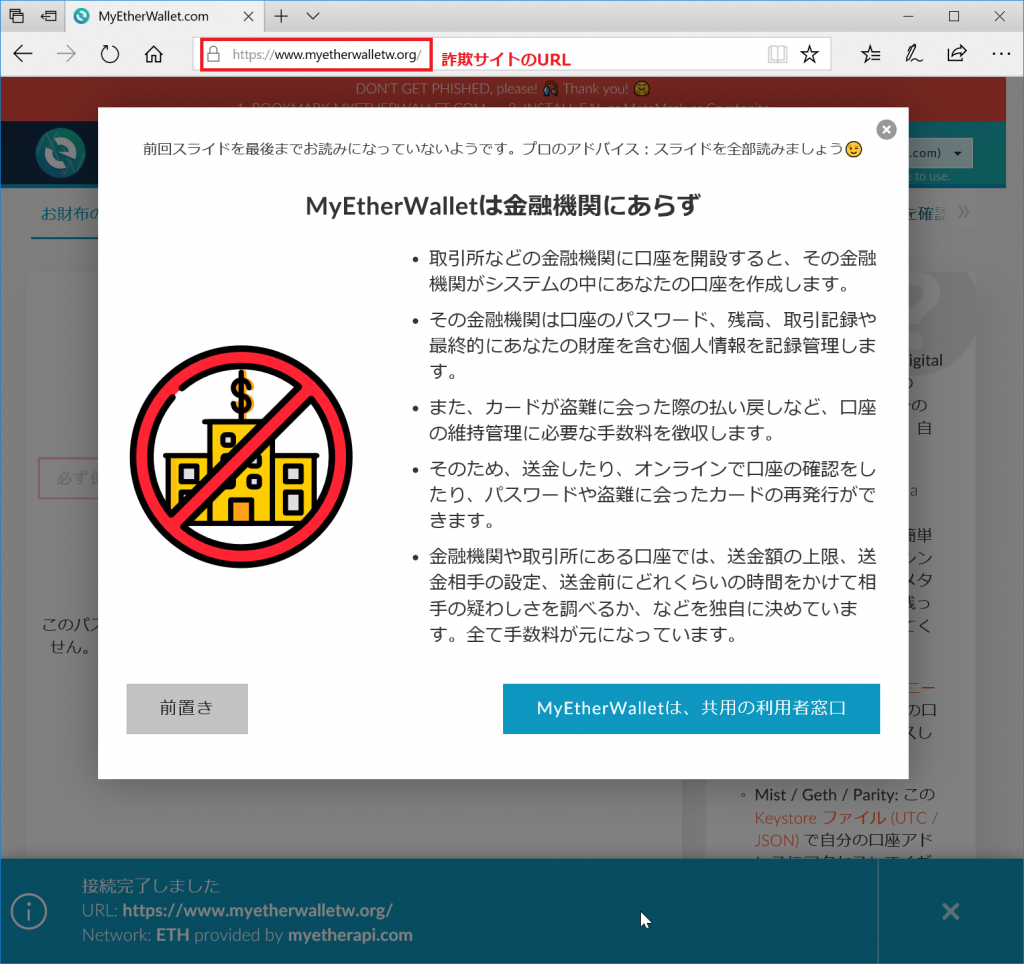Click the Share page icon
Viewport: 1024px width, 964px height.
tap(957, 54)
